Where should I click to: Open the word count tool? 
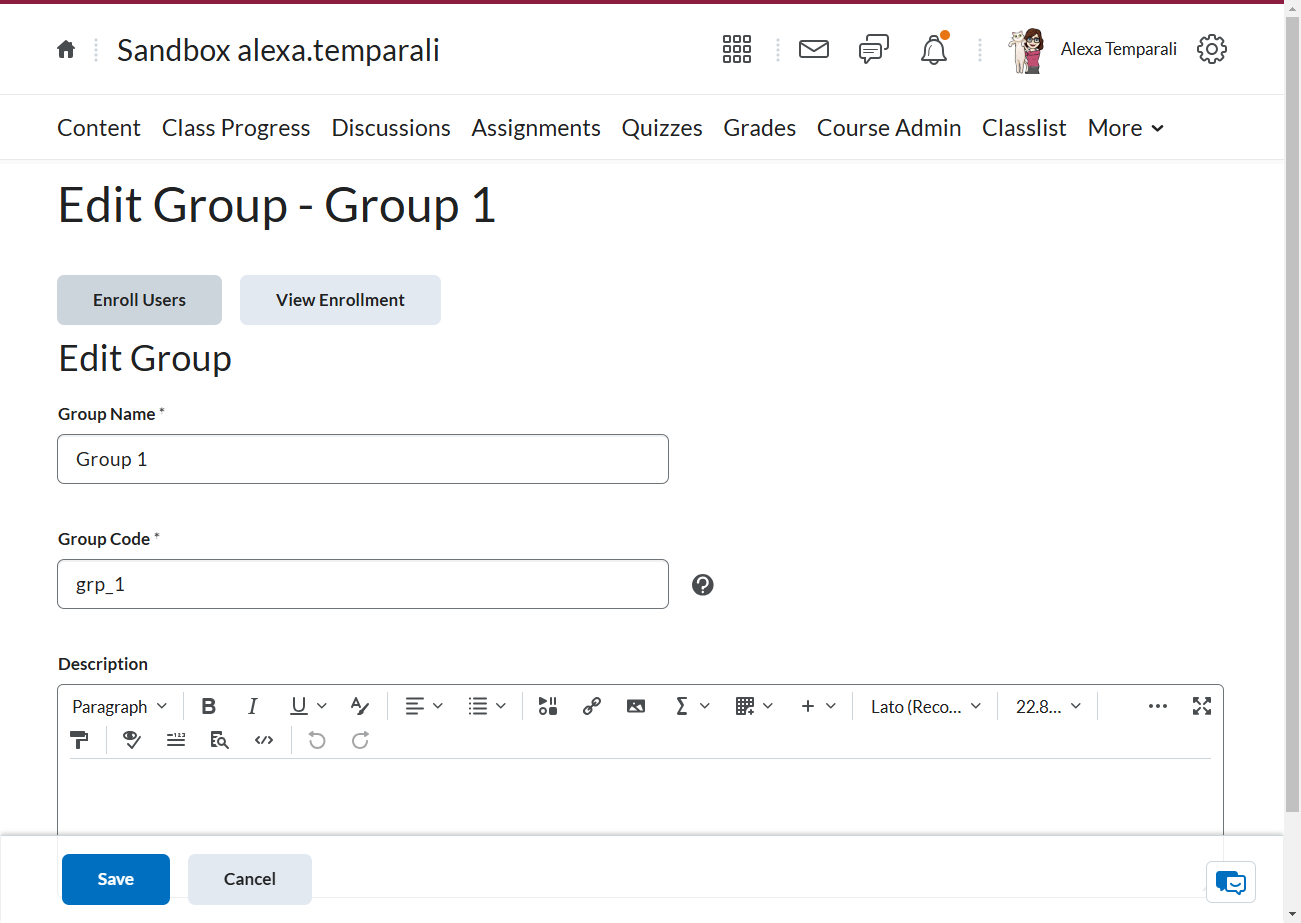pyautogui.click(x=176, y=740)
